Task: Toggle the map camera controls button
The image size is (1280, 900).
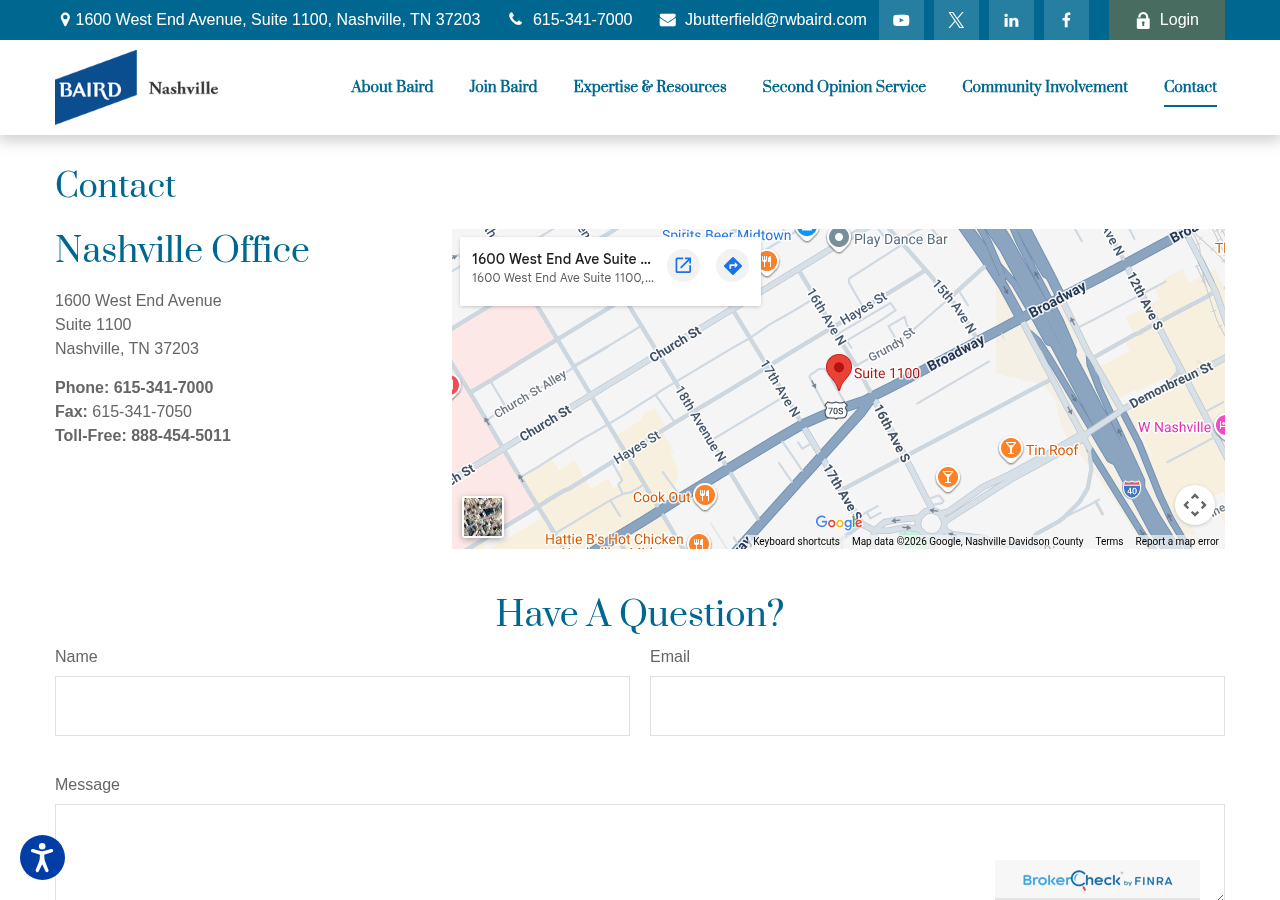Action: click(1195, 505)
